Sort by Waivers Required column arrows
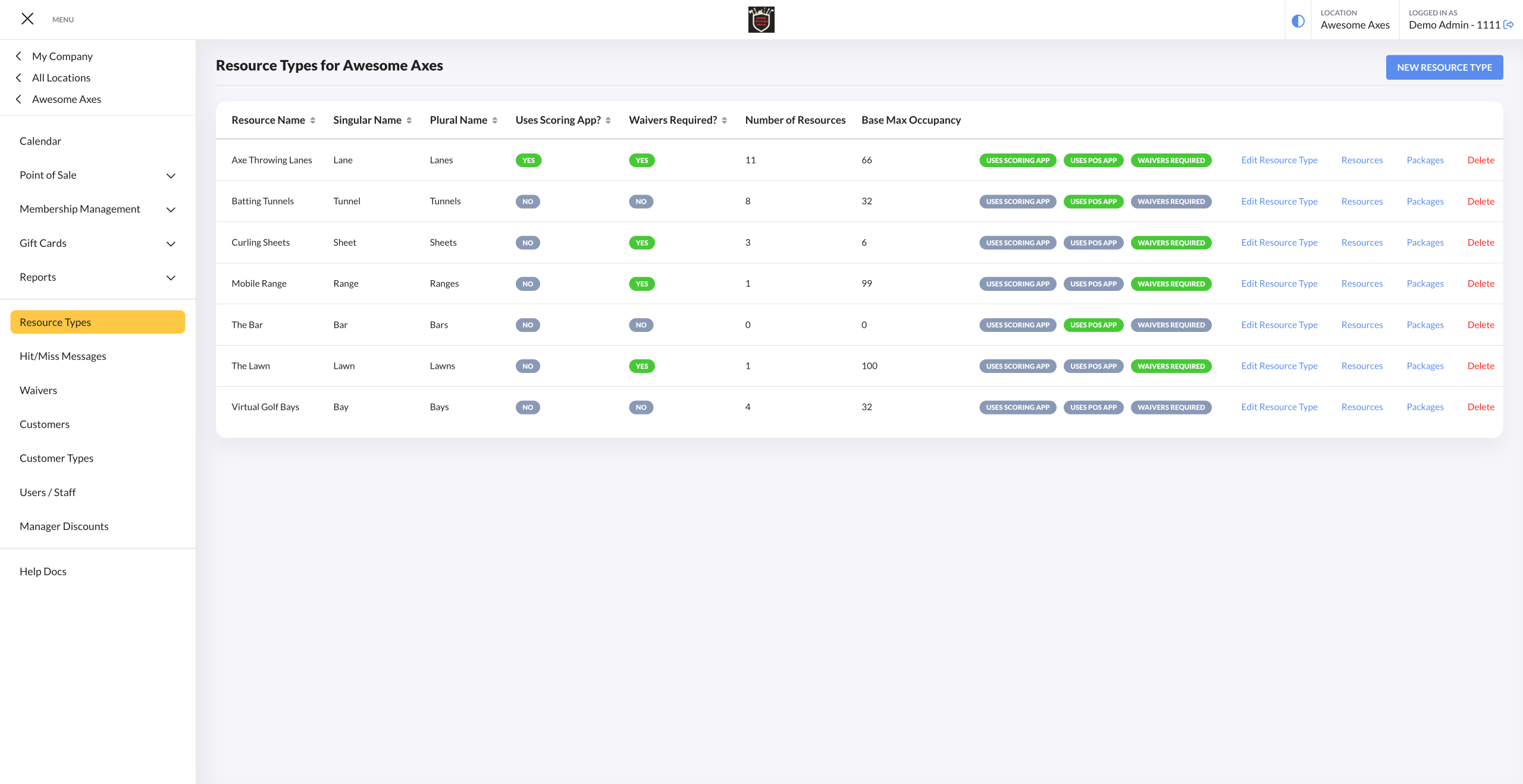 (x=725, y=120)
